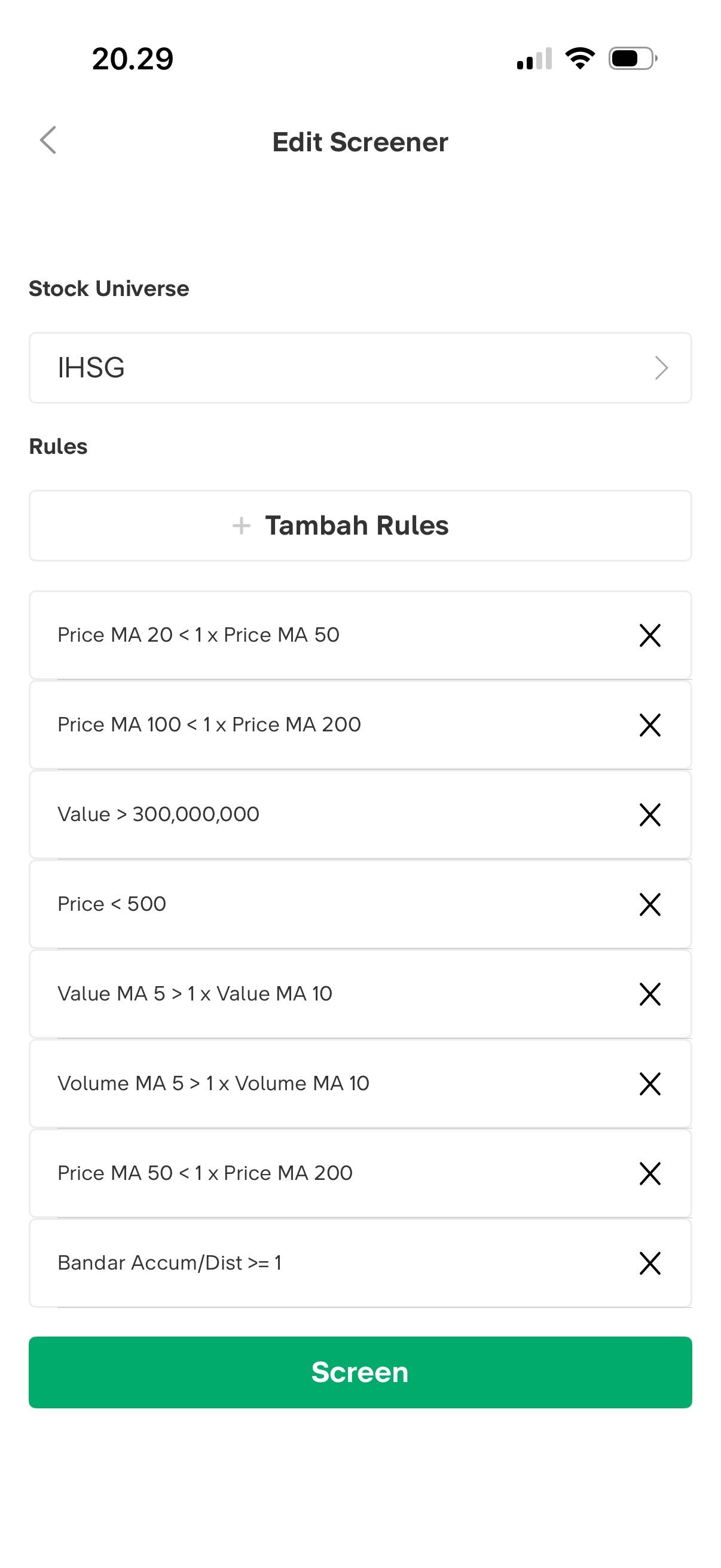
Task: Open the Price < 500 rule text
Action: coord(112,904)
